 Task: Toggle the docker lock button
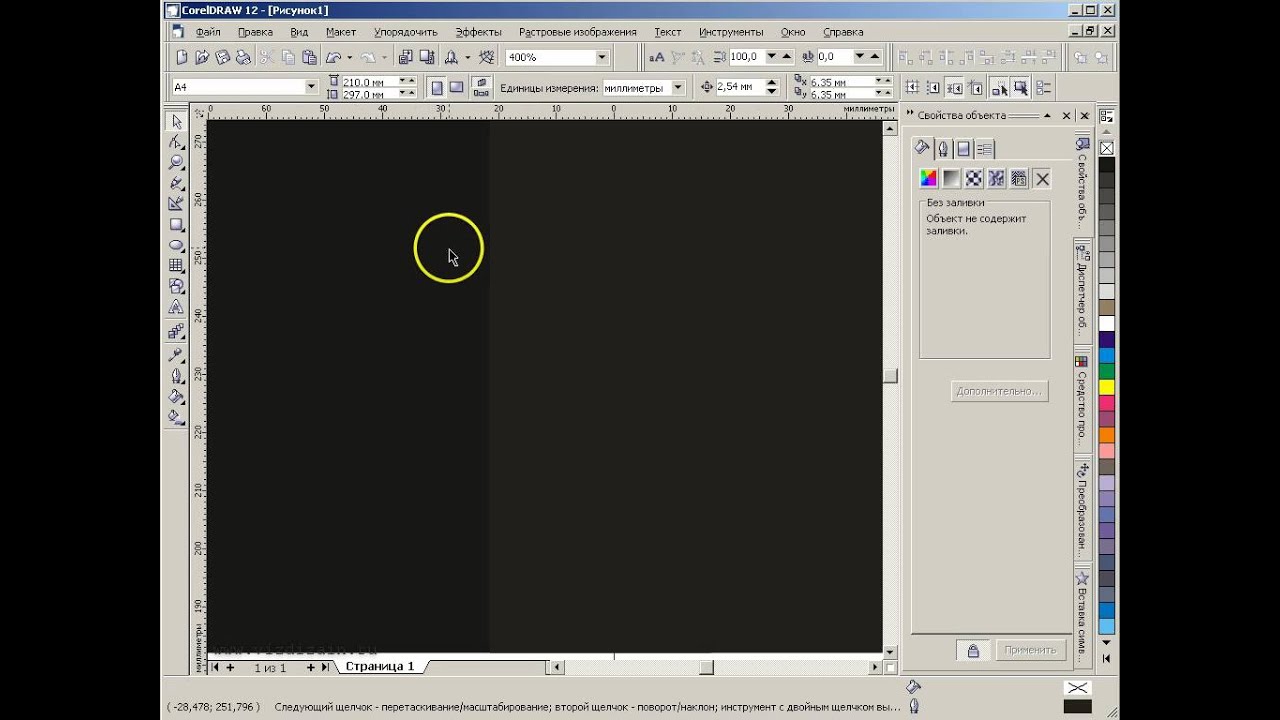[x=973, y=650]
